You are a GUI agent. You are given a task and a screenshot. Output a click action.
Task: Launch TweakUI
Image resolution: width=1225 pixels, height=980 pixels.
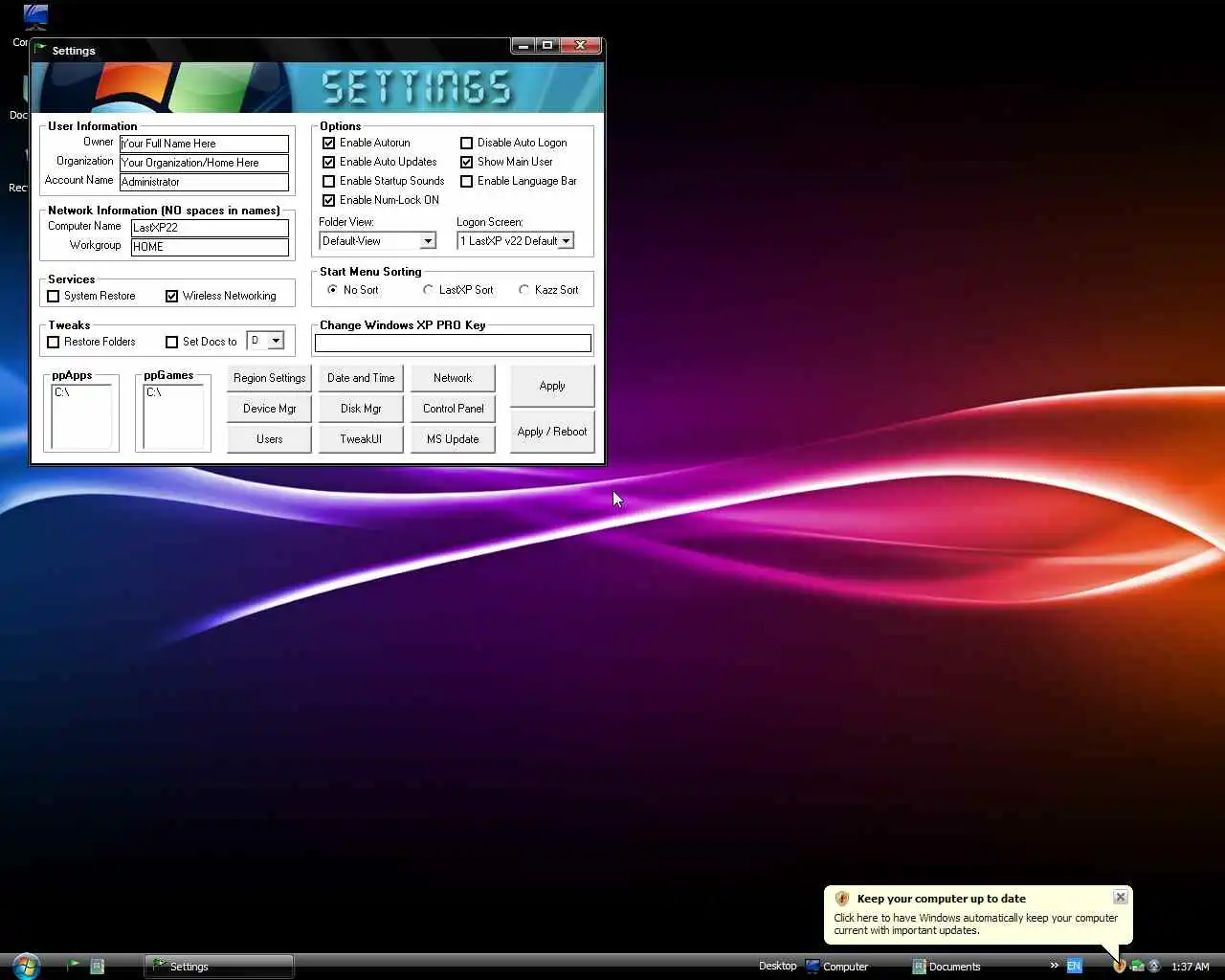pyautogui.click(x=361, y=439)
